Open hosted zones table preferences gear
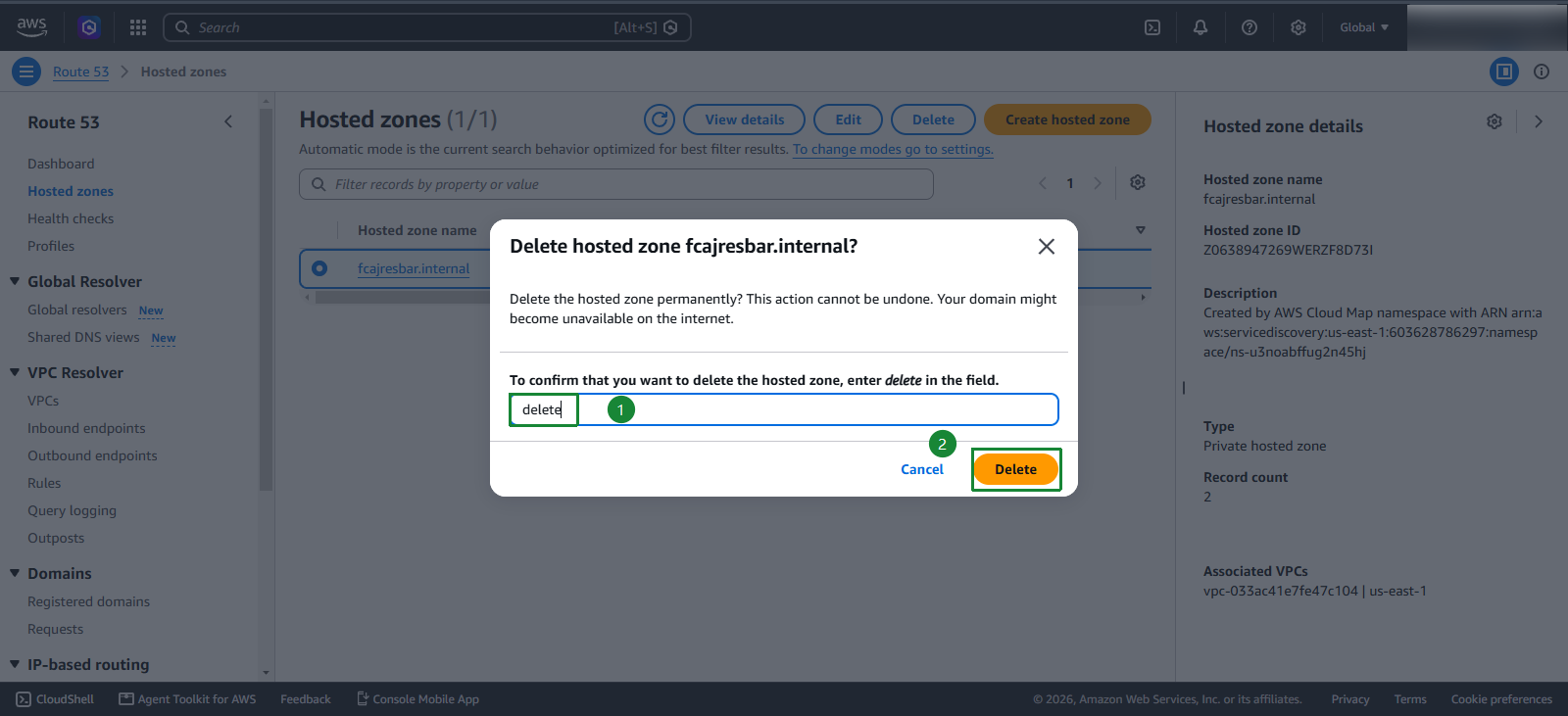1568x716 pixels. coord(1138,183)
